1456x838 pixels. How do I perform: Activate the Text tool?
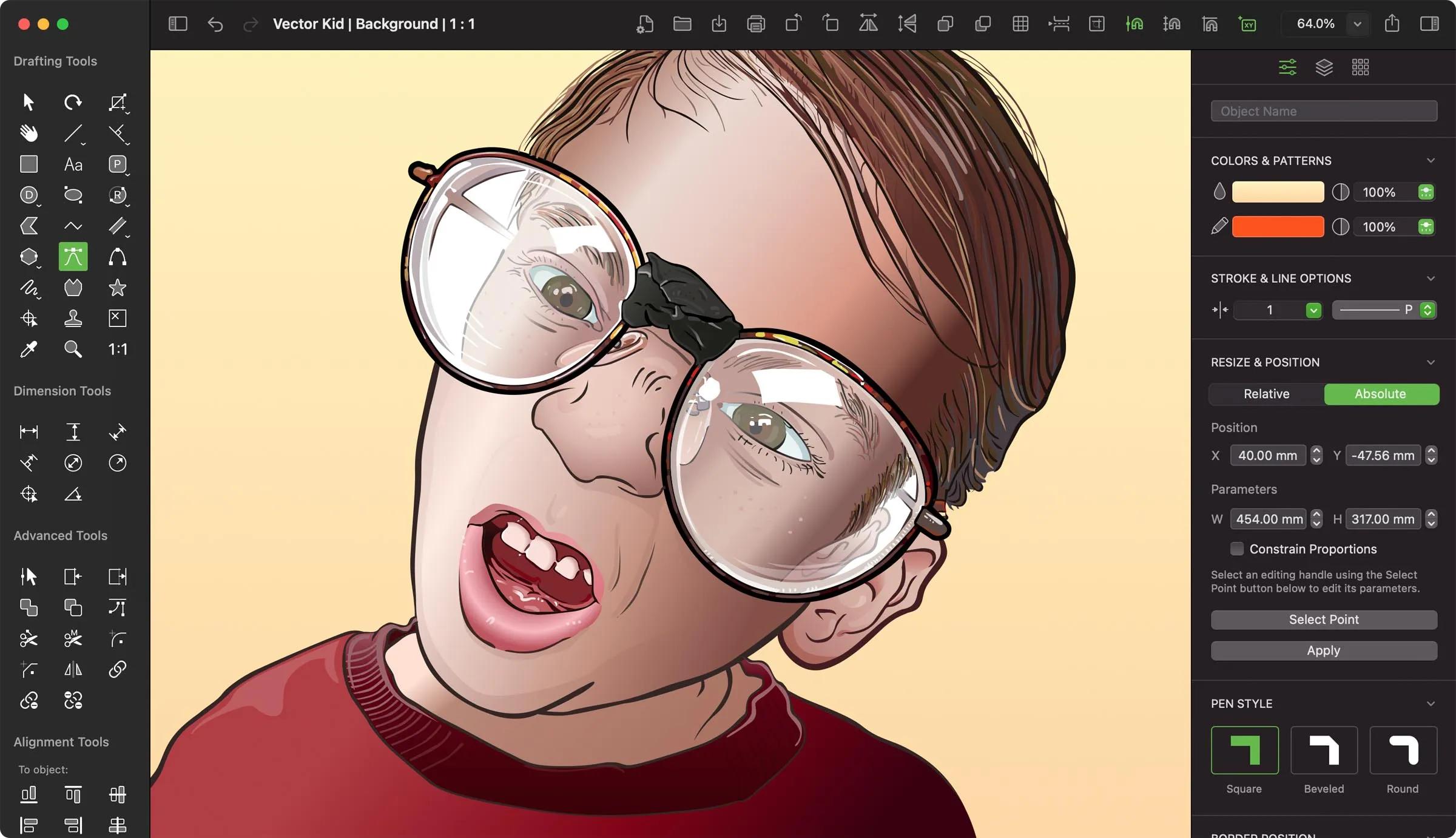click(x=73, y=164)
